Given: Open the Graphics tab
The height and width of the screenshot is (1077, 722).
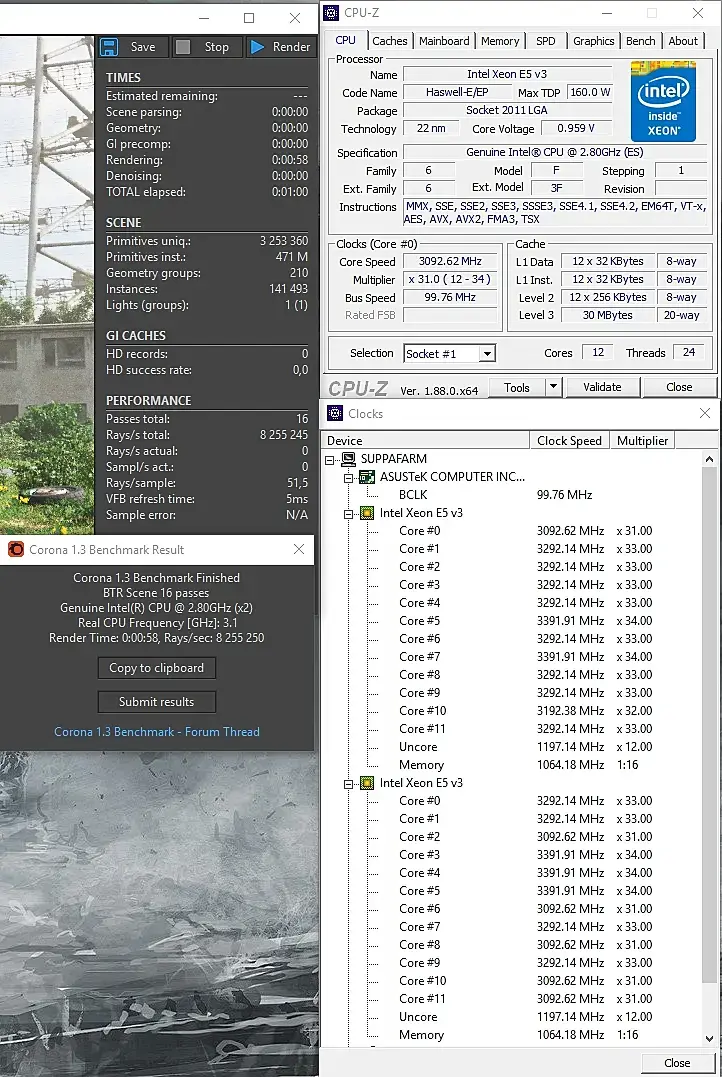Looking at the screenshot, I should pyautogui.click(x=594, y=41).
